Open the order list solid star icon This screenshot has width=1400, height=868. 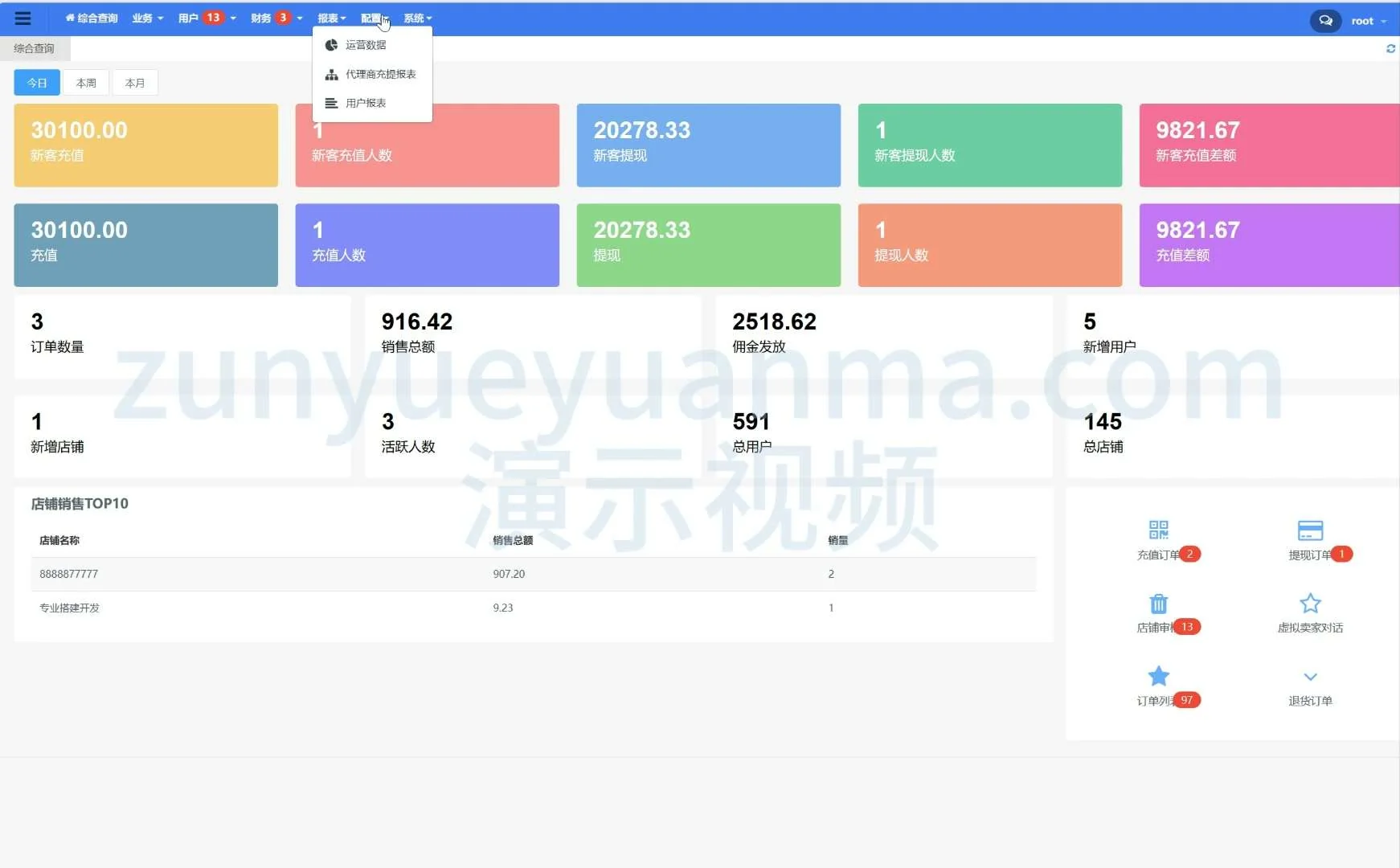(x=1158, y=677)
